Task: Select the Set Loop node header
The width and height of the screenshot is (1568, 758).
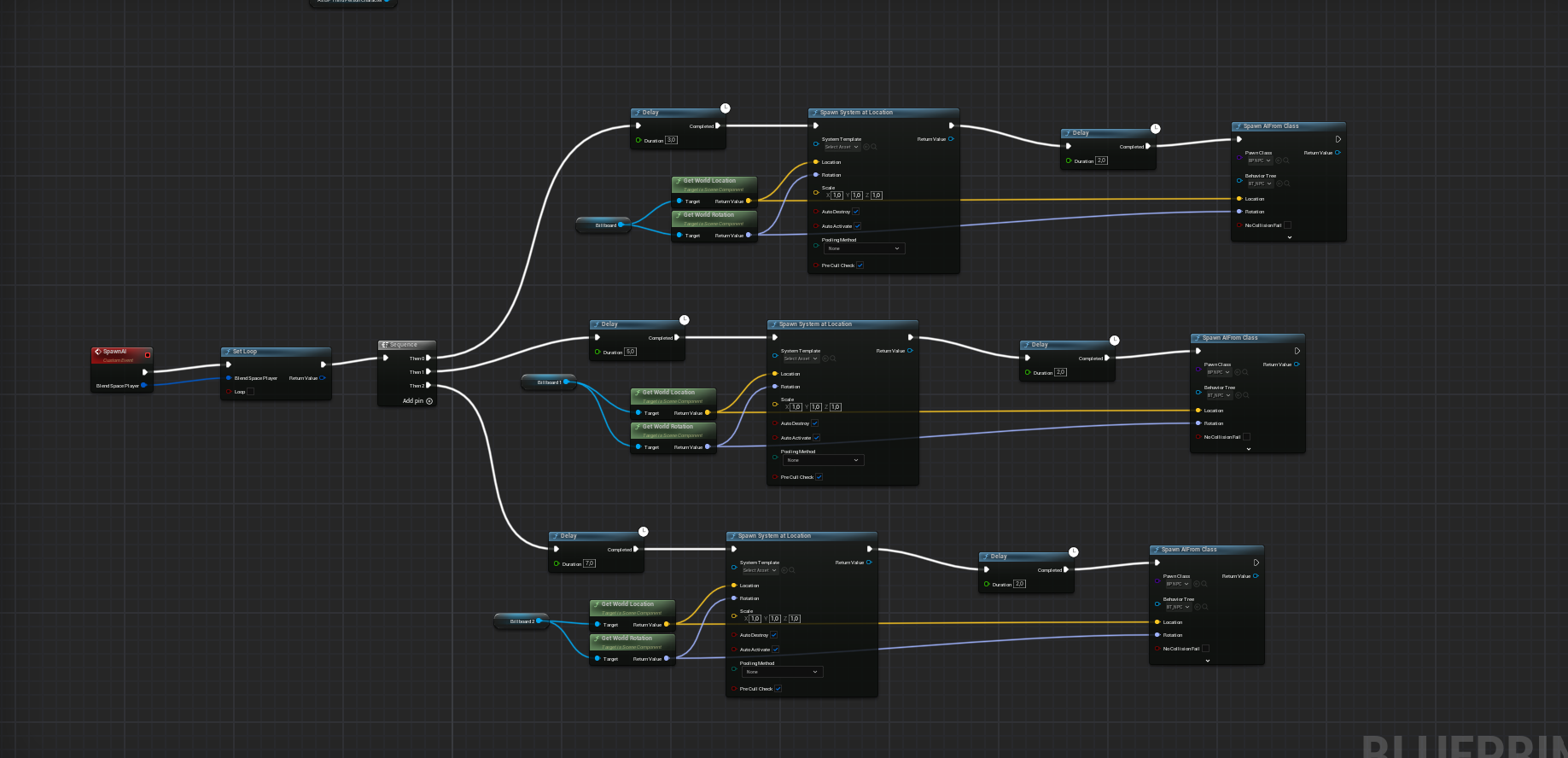Action: click(275, 352)
